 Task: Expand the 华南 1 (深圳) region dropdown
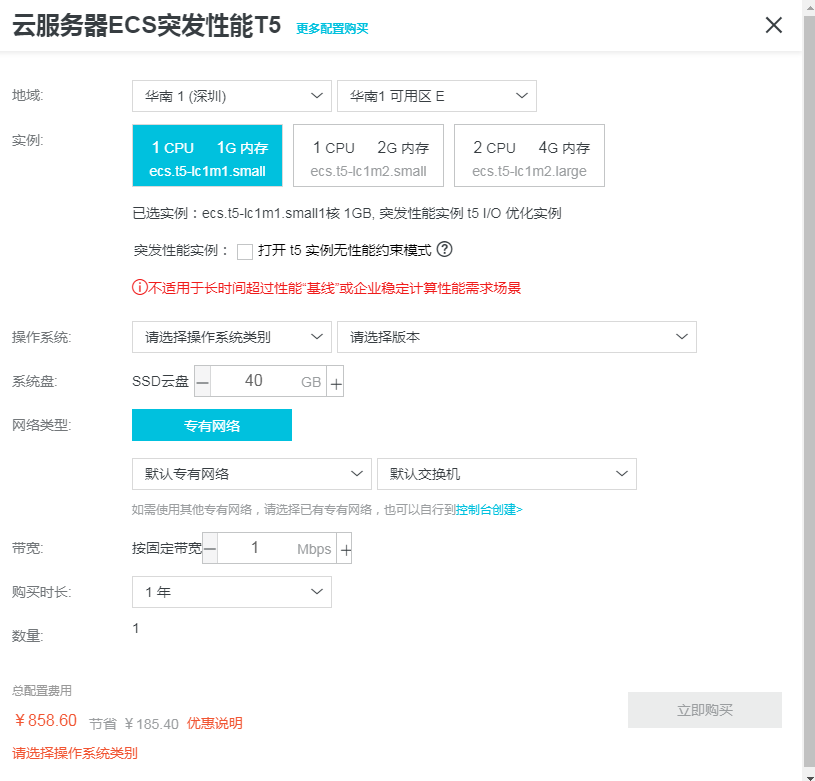[x=232, y=96]
